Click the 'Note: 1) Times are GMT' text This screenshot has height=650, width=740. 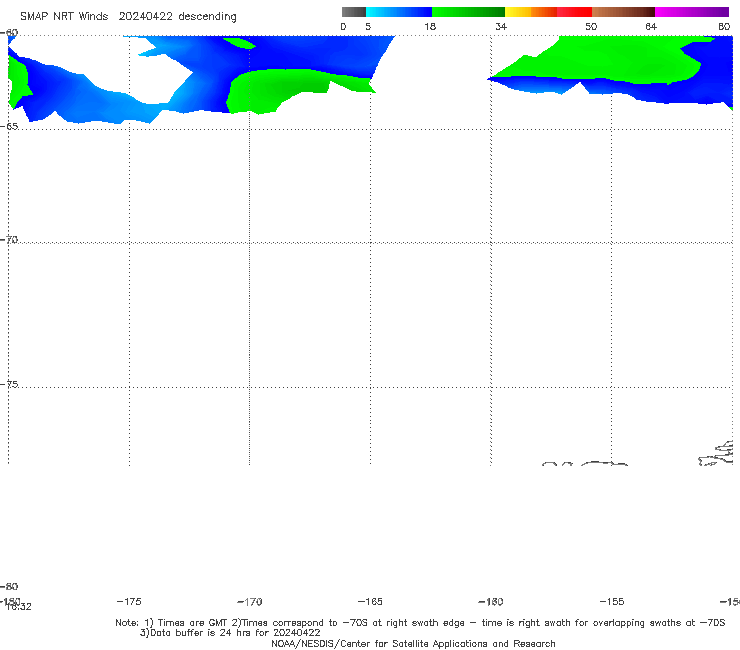(172, 623)
